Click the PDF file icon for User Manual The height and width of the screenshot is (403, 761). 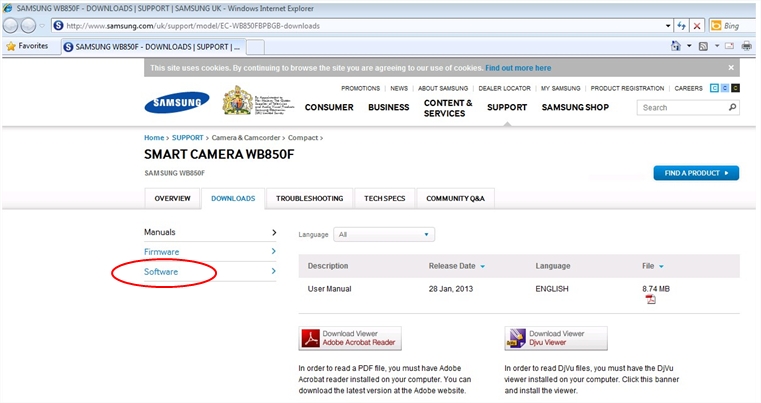tap(650, 299)
